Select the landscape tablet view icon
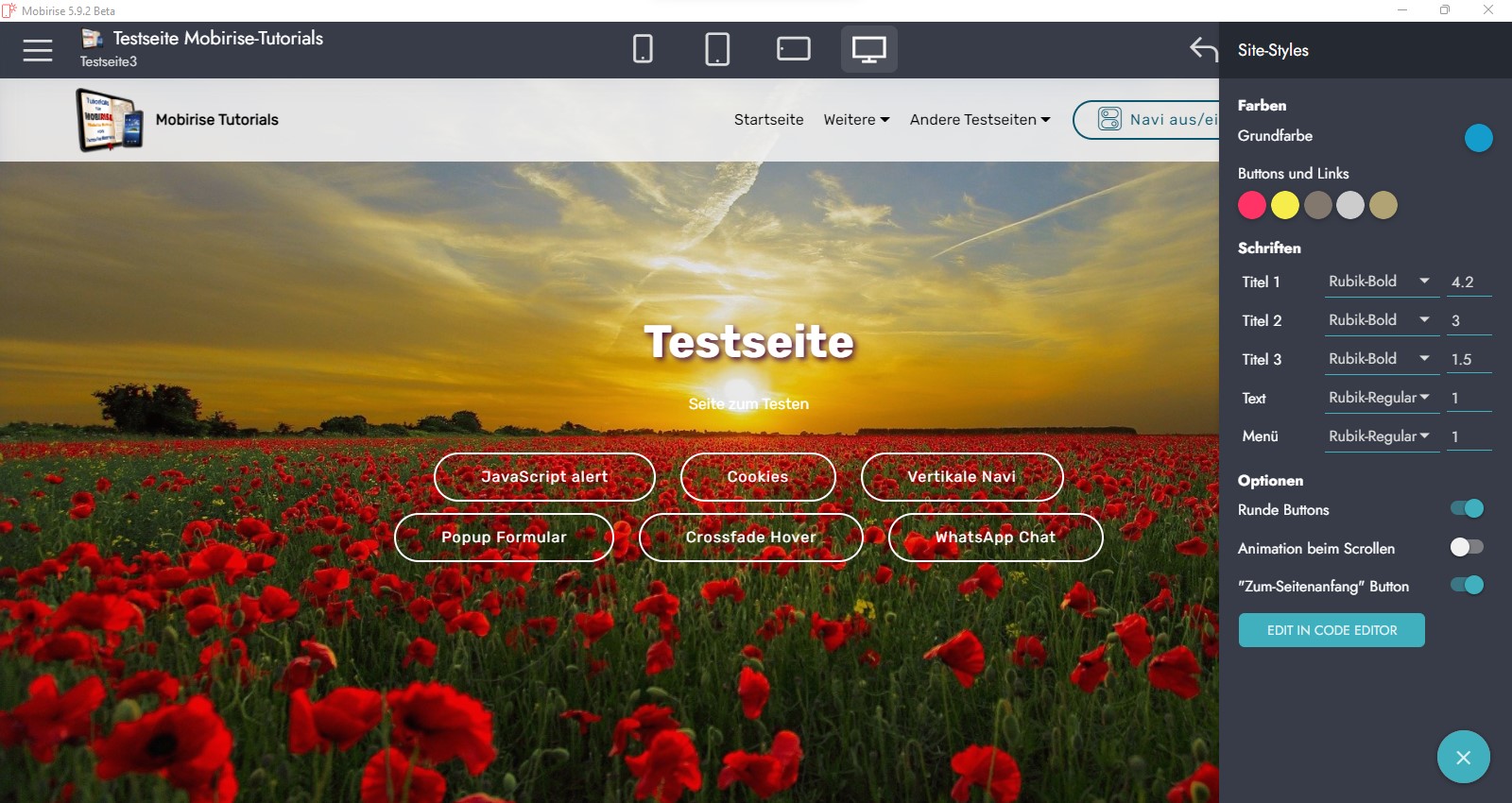This screenshot has height=803, width=1512. point(793,49)
